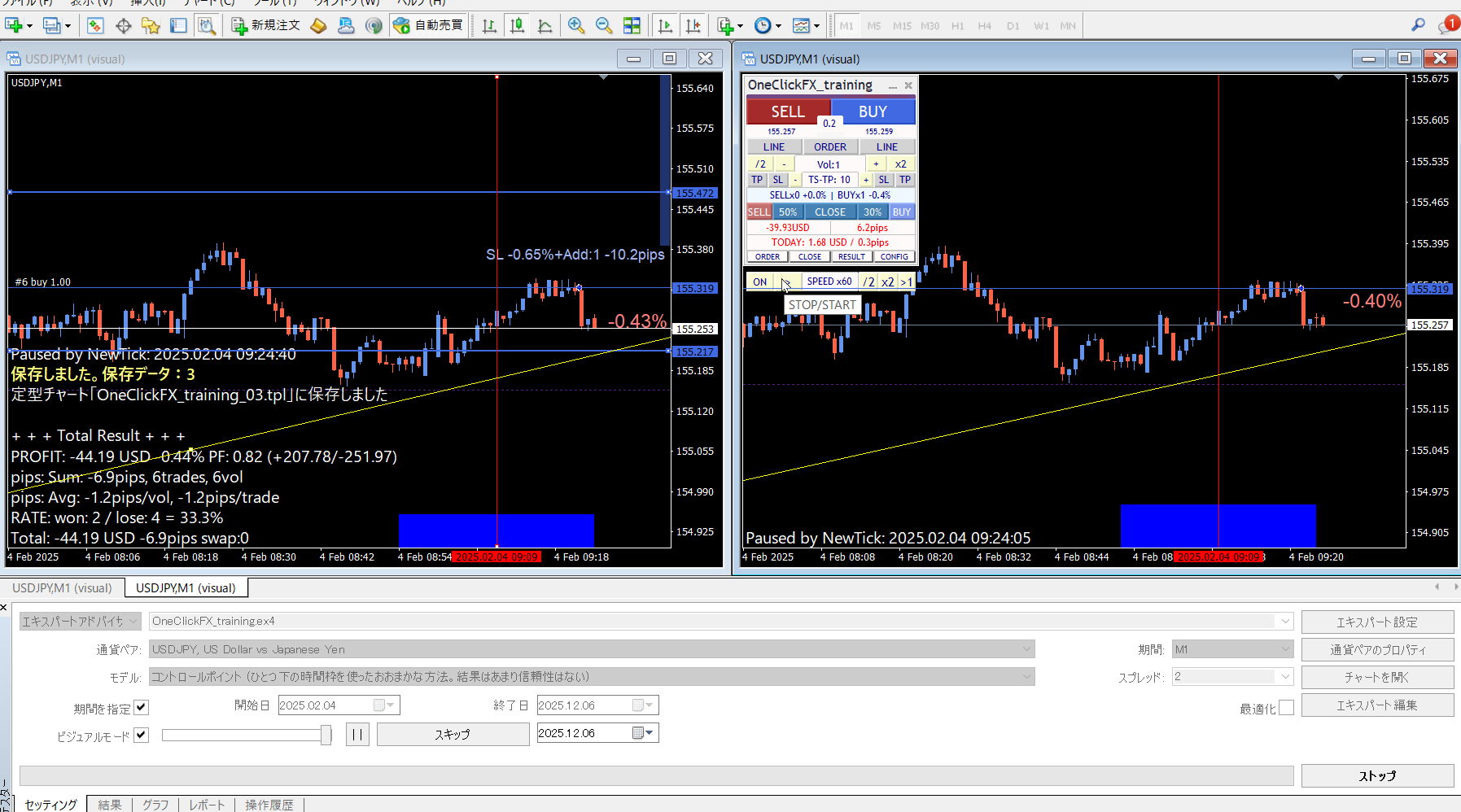Check the 最適化 optimization checkbox
The image size is (1461, 812).
1286,708
